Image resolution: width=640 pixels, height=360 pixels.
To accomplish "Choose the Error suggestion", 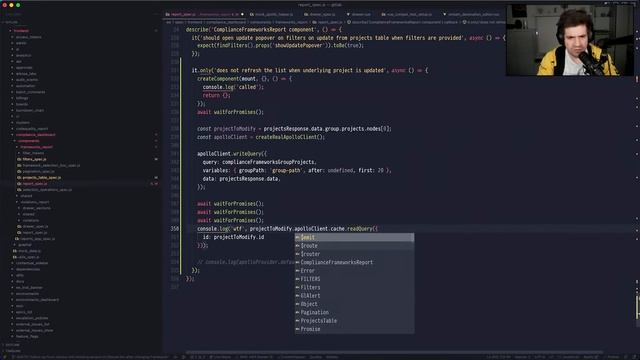I will click(x=354, y=271).
